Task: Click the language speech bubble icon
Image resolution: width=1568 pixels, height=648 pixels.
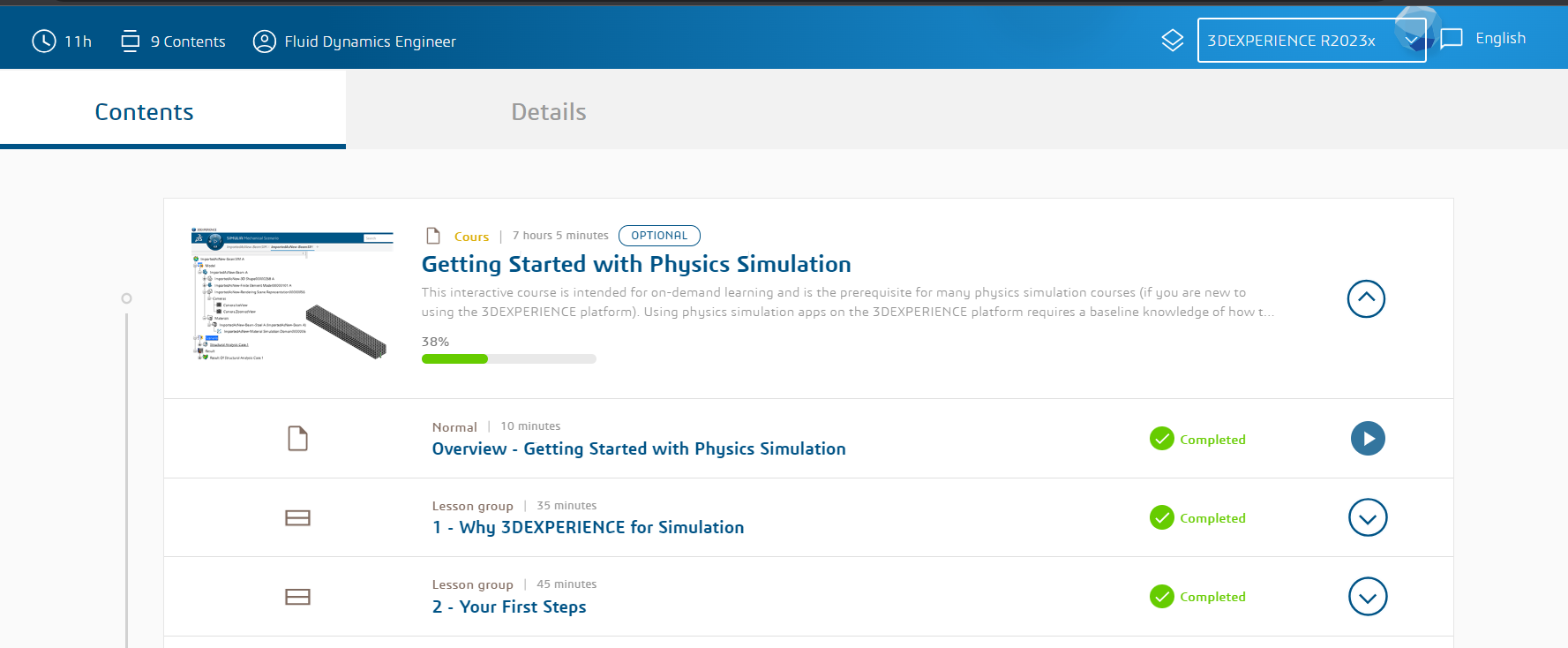Action: pyautogui.click(x=1452, y=39)
